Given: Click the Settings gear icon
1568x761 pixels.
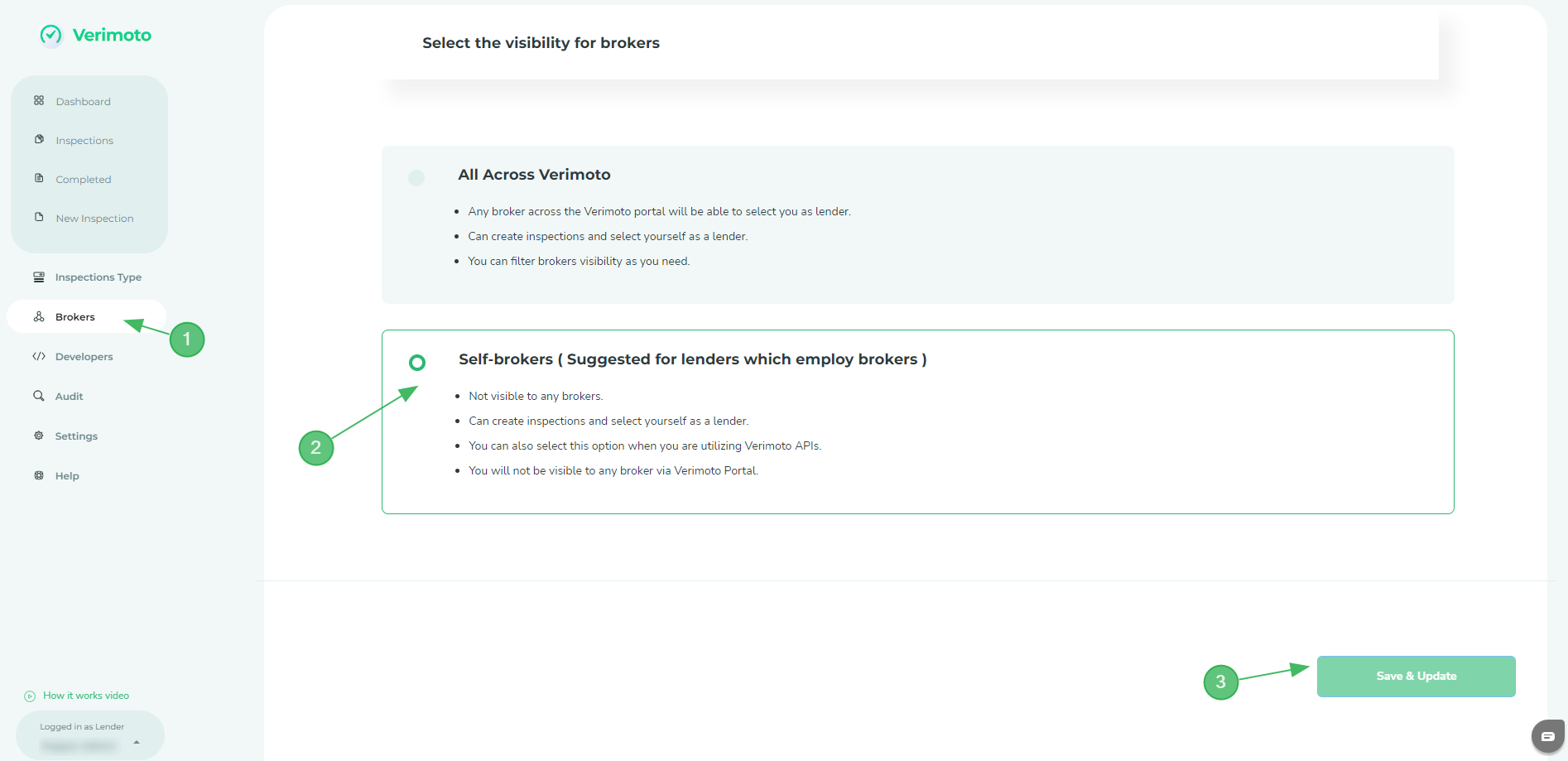Looking at the screenshot, I should point(39,436).
